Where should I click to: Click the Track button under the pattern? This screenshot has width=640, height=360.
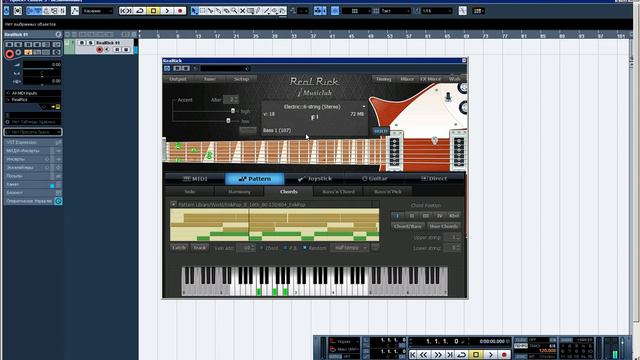click(x=200, y=248)
